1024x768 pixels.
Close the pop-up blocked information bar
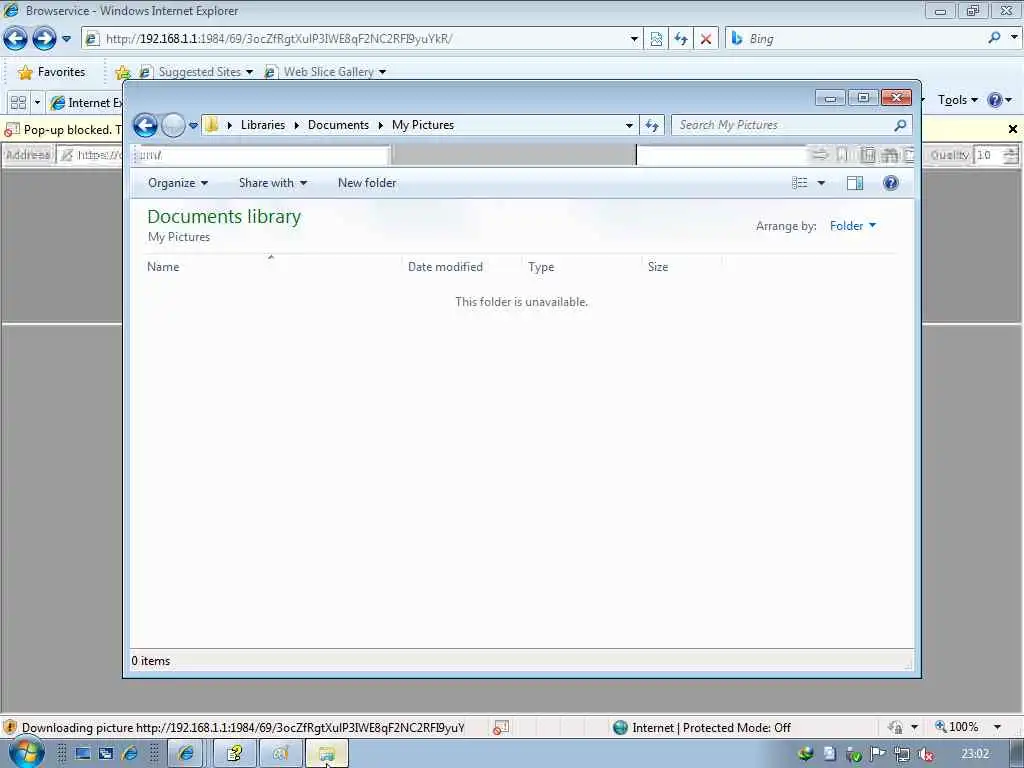coord(1013,129)
